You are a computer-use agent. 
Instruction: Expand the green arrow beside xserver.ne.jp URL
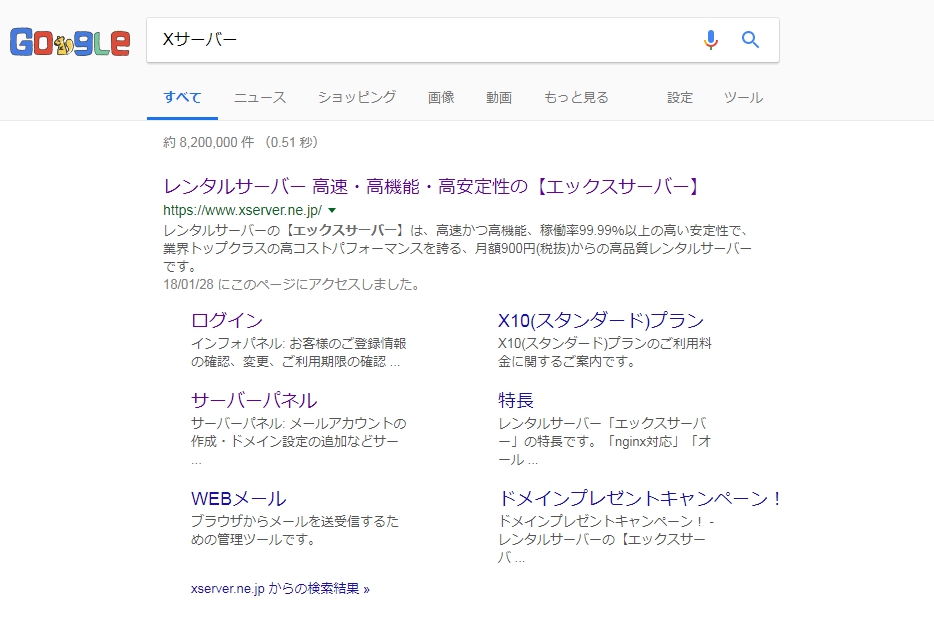pos(332,210)
